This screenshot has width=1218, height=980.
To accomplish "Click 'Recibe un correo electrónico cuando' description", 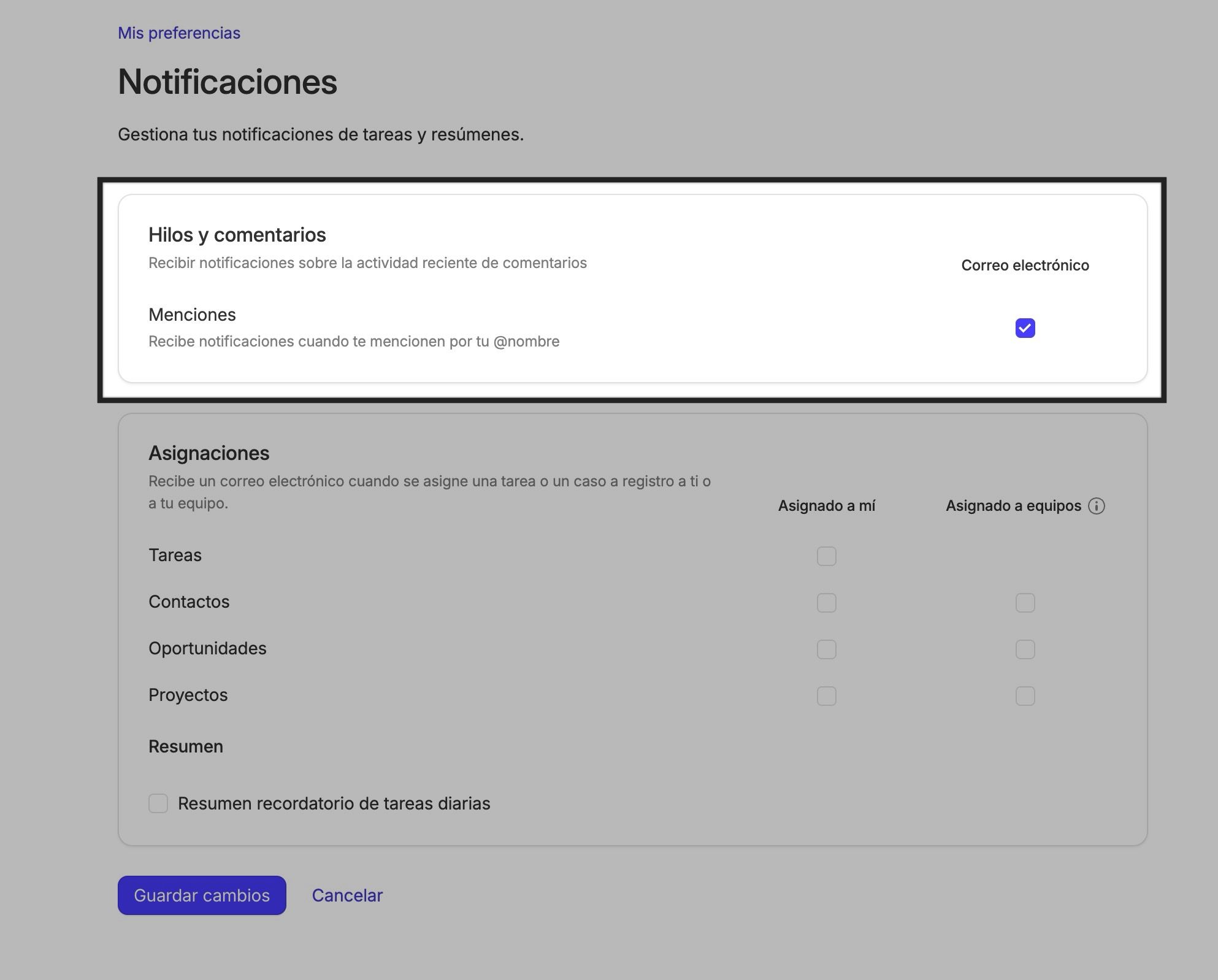I will coord(429,492).
